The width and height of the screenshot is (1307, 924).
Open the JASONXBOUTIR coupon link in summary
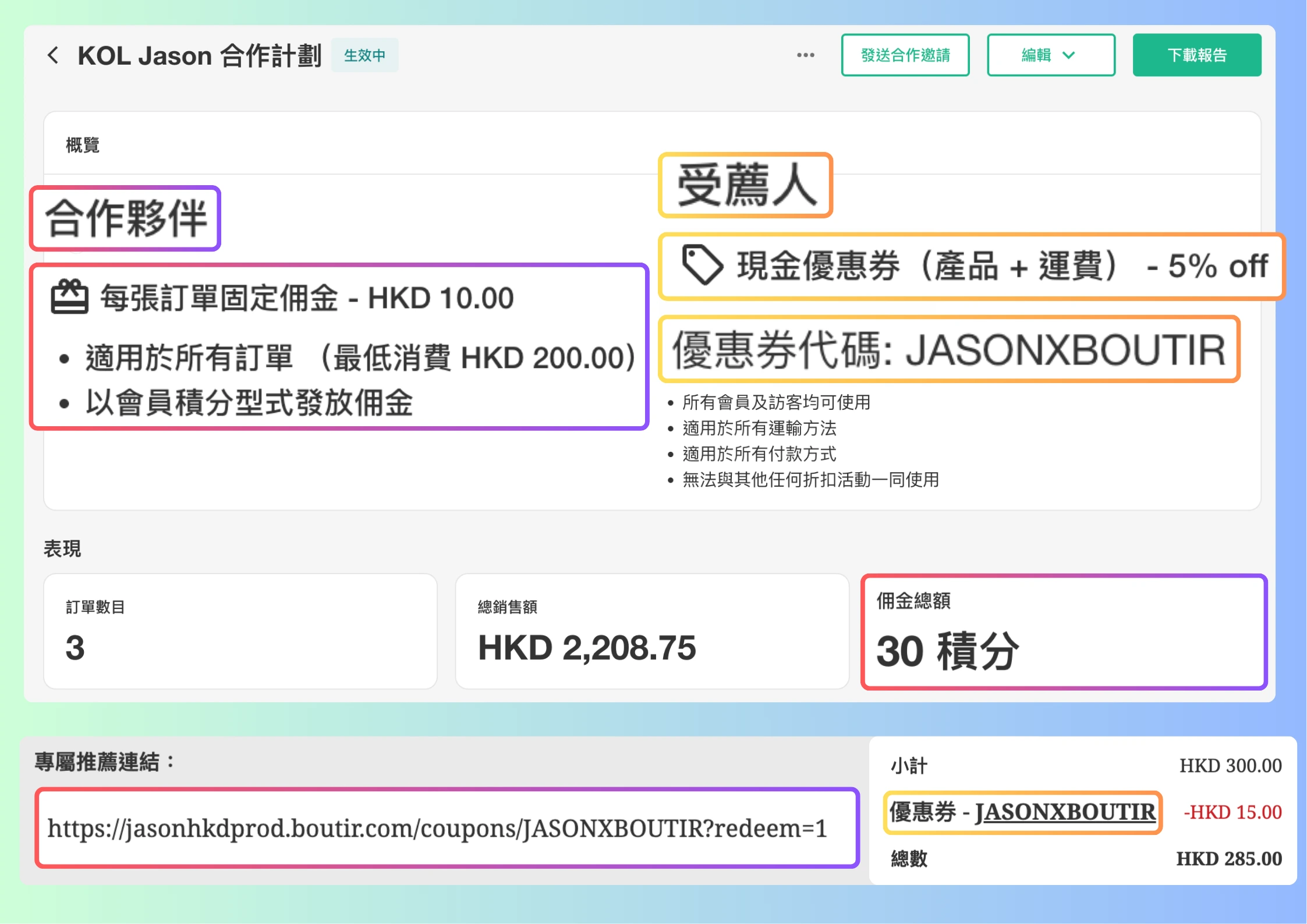click(x=1064, y=812)
